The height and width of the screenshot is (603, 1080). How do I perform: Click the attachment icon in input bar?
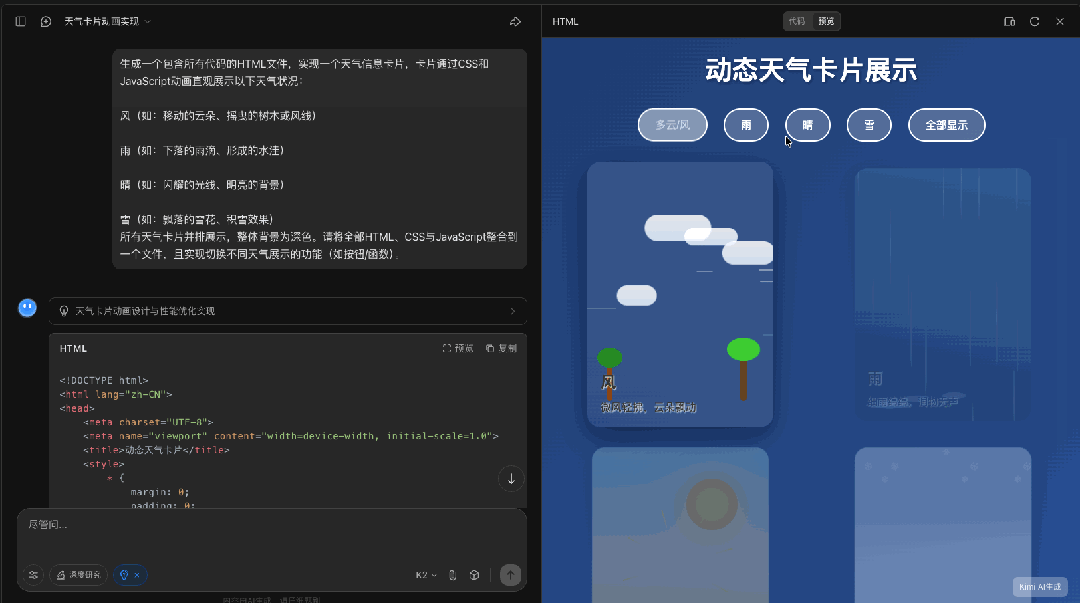(453, 575)
